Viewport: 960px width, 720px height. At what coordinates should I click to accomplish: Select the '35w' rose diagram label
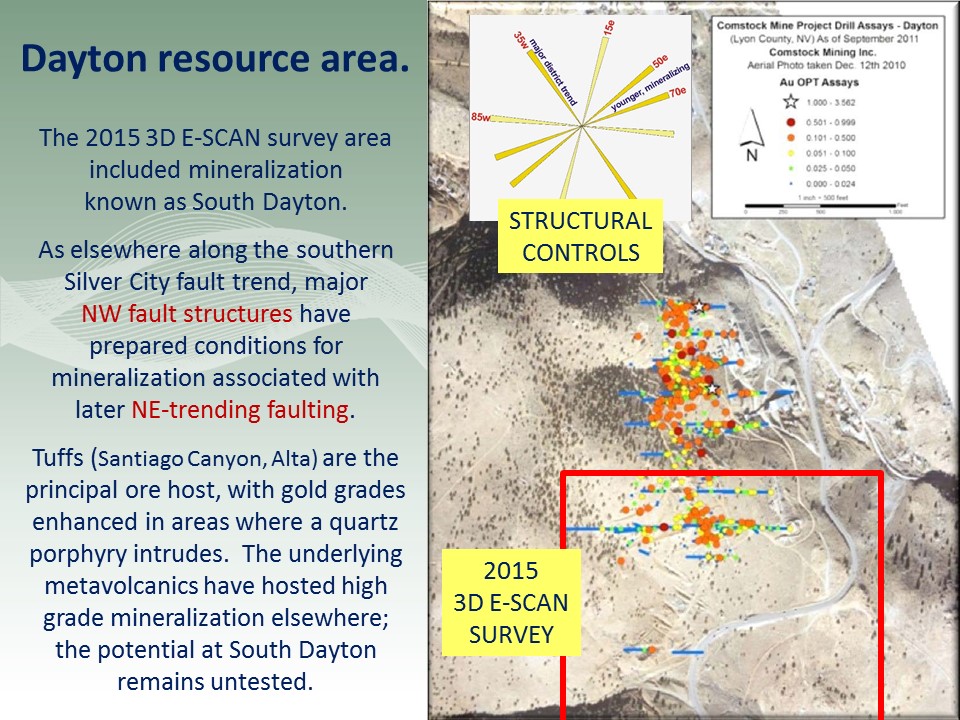[x=520, y=40]
